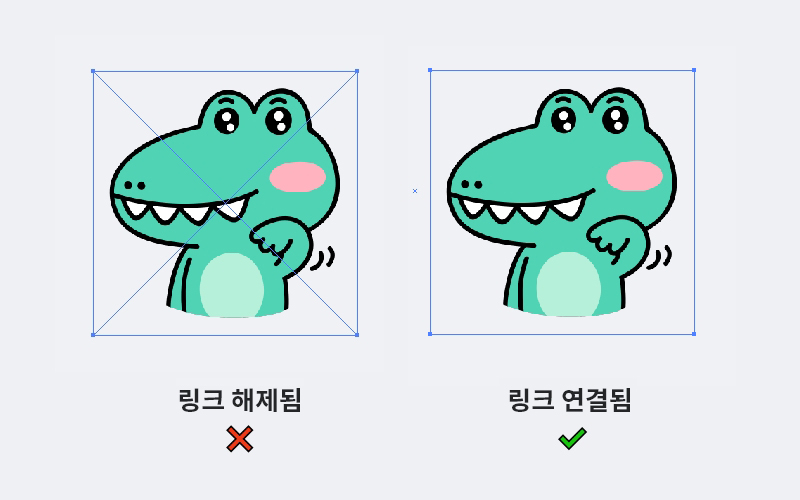
Task: Click top-left handle of unlinked image frame
Action: 93,71
